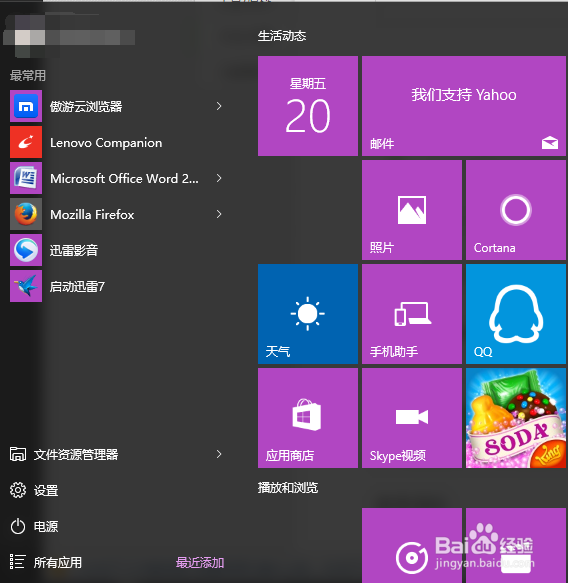Open the 手机助手 tile

pos(412,314)
